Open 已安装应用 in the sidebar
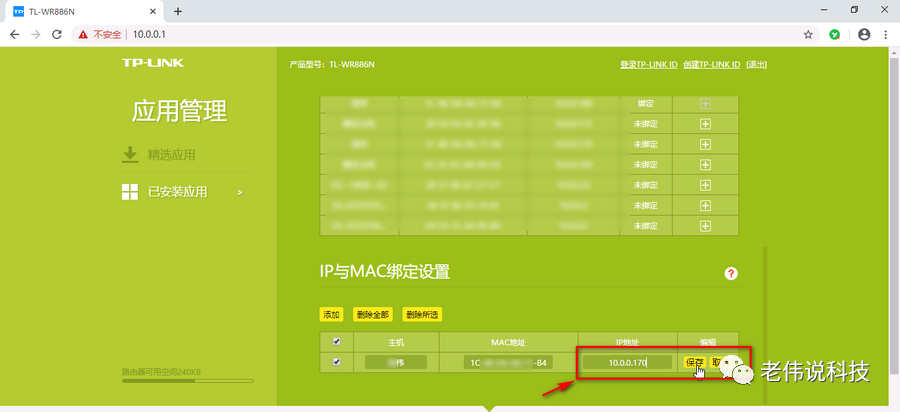 click(177, 192)
